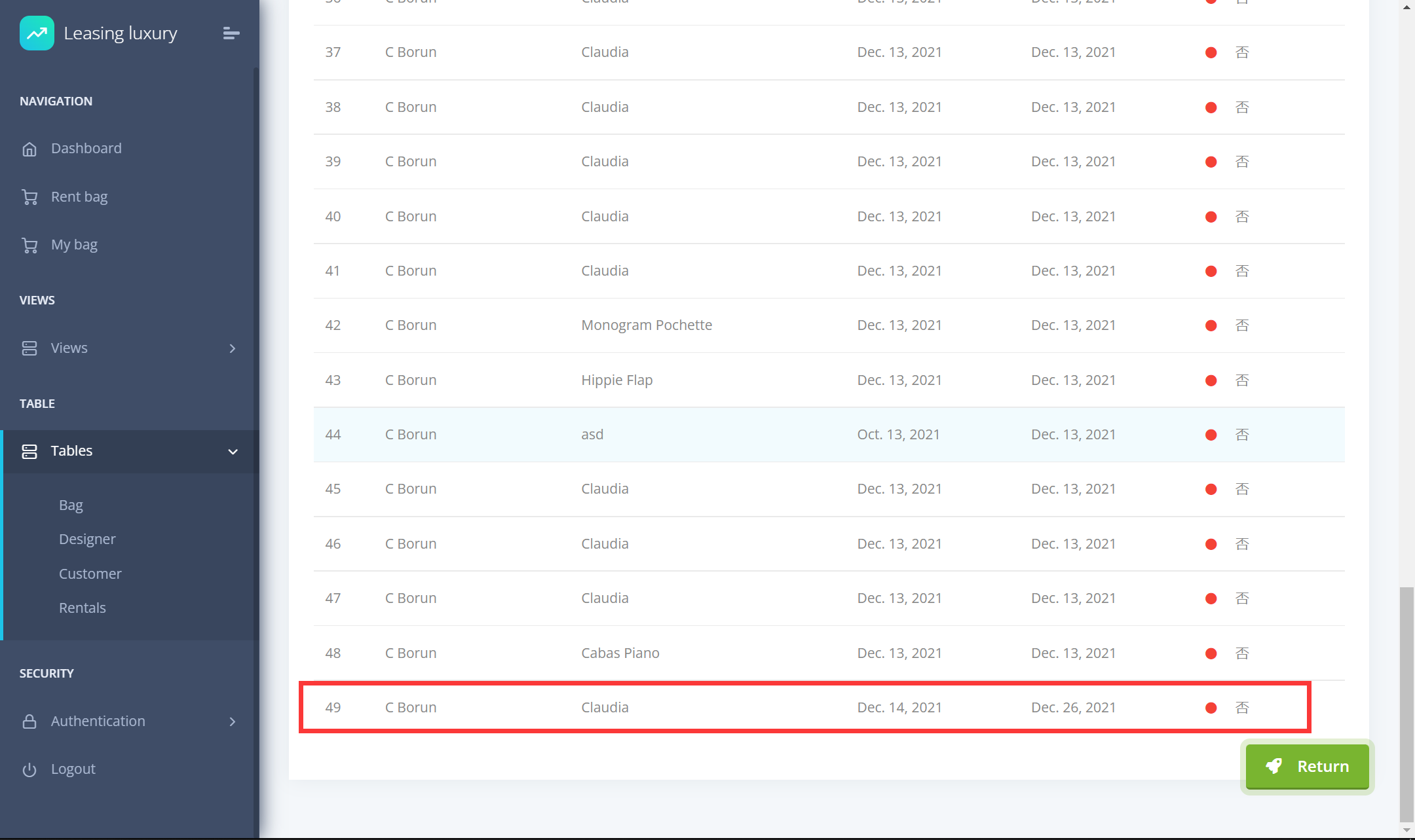This screenshot has width=1415, height=840.
Task: Select row 48 Cabas Piano rental
Action: click(620, 653)
